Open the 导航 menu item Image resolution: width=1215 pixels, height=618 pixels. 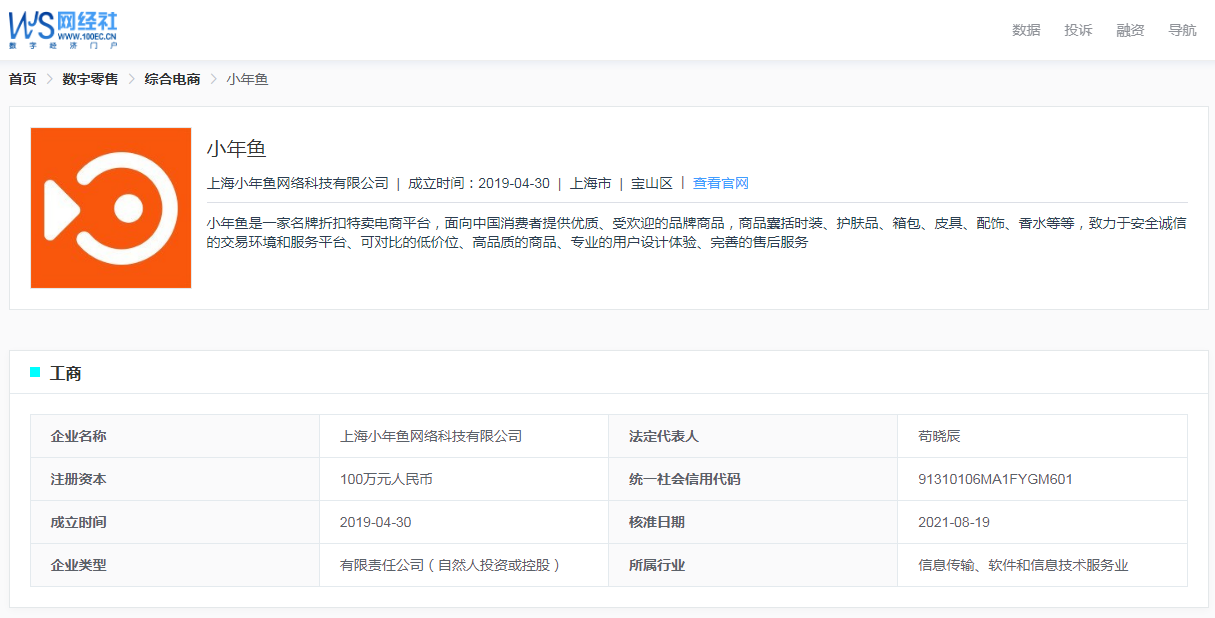[1182, 30]
